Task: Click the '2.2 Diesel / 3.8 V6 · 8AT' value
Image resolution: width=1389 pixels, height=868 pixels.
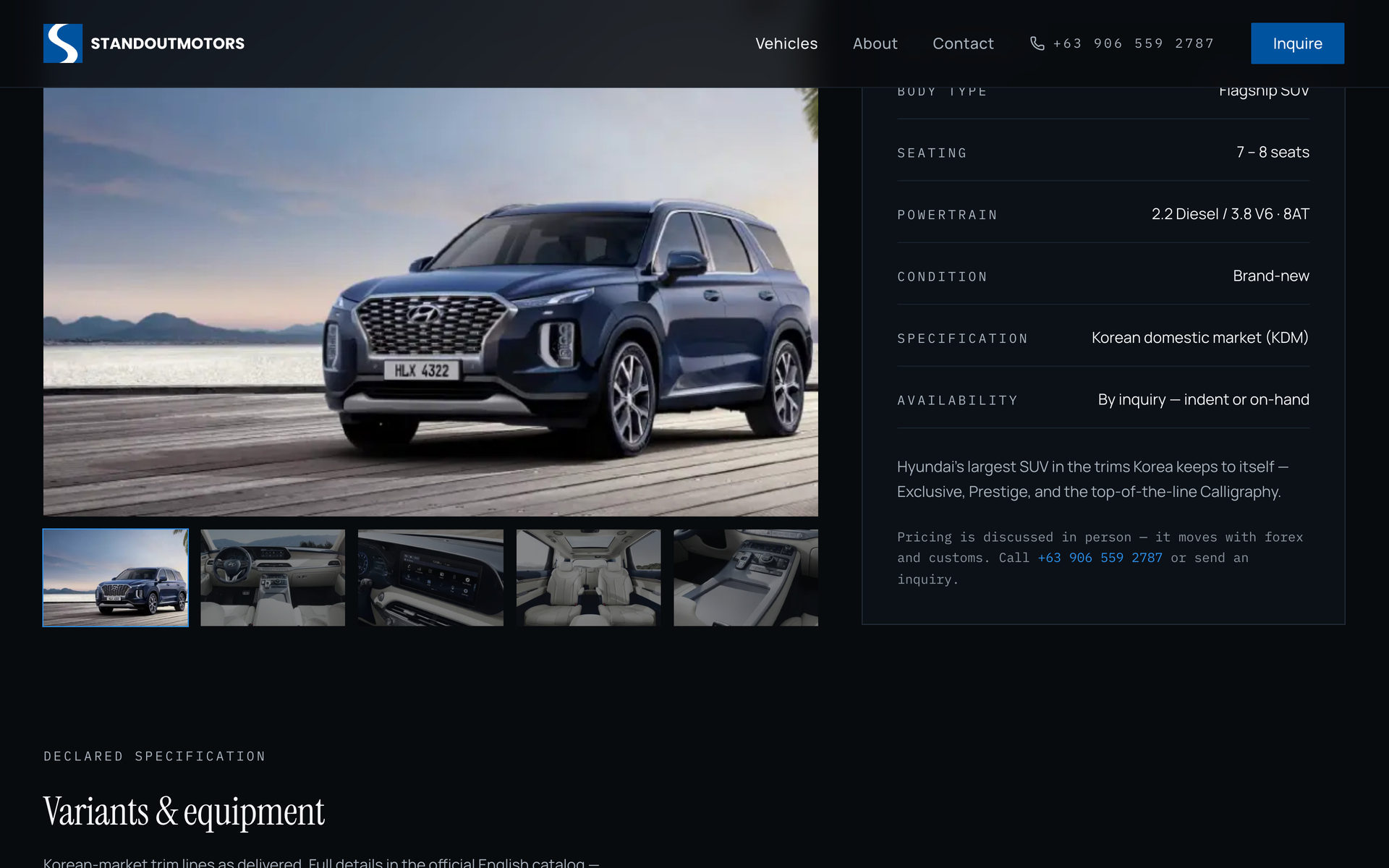Action: (1230, 214)
